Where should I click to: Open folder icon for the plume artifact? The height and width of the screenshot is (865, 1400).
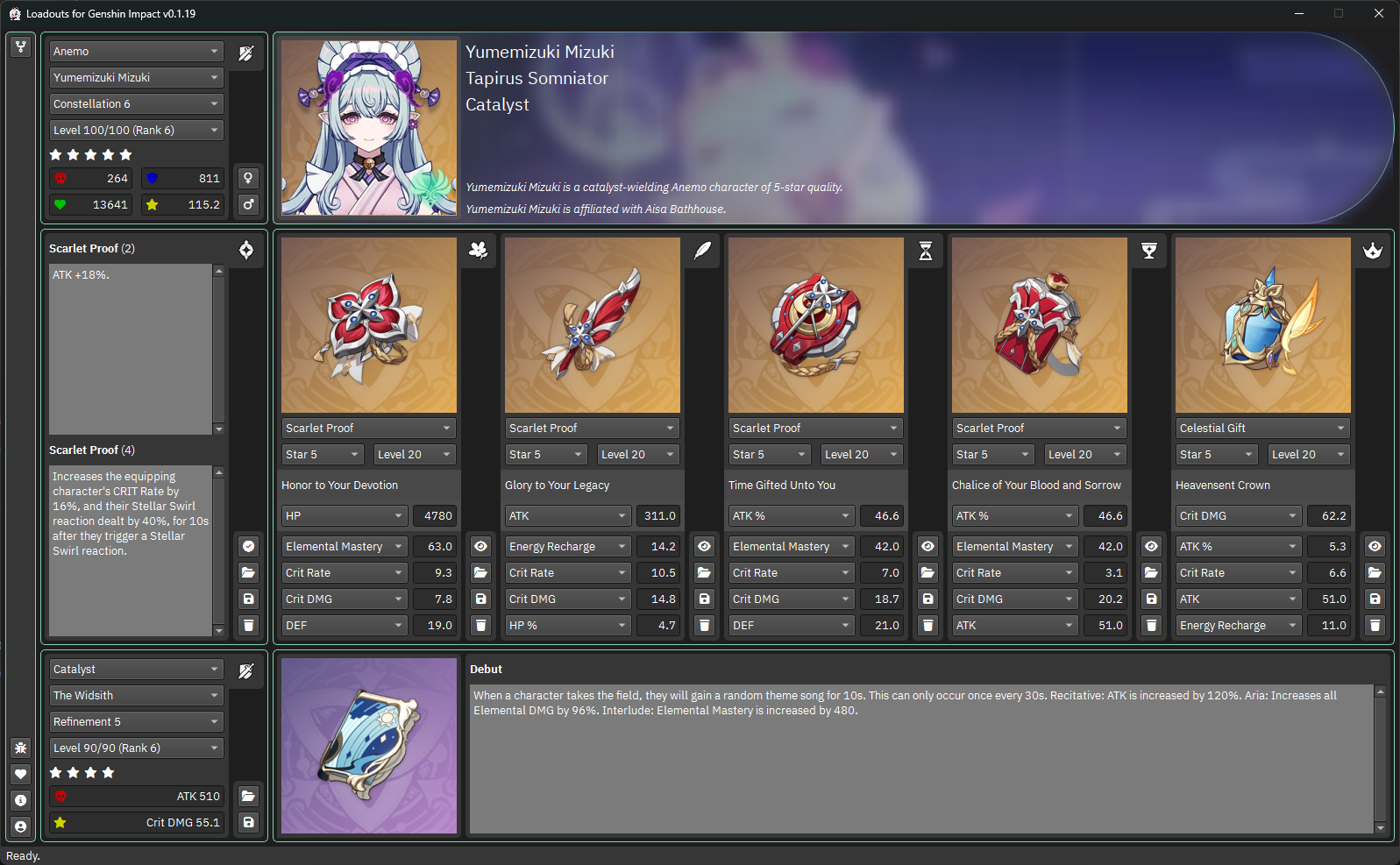point(705,572)
